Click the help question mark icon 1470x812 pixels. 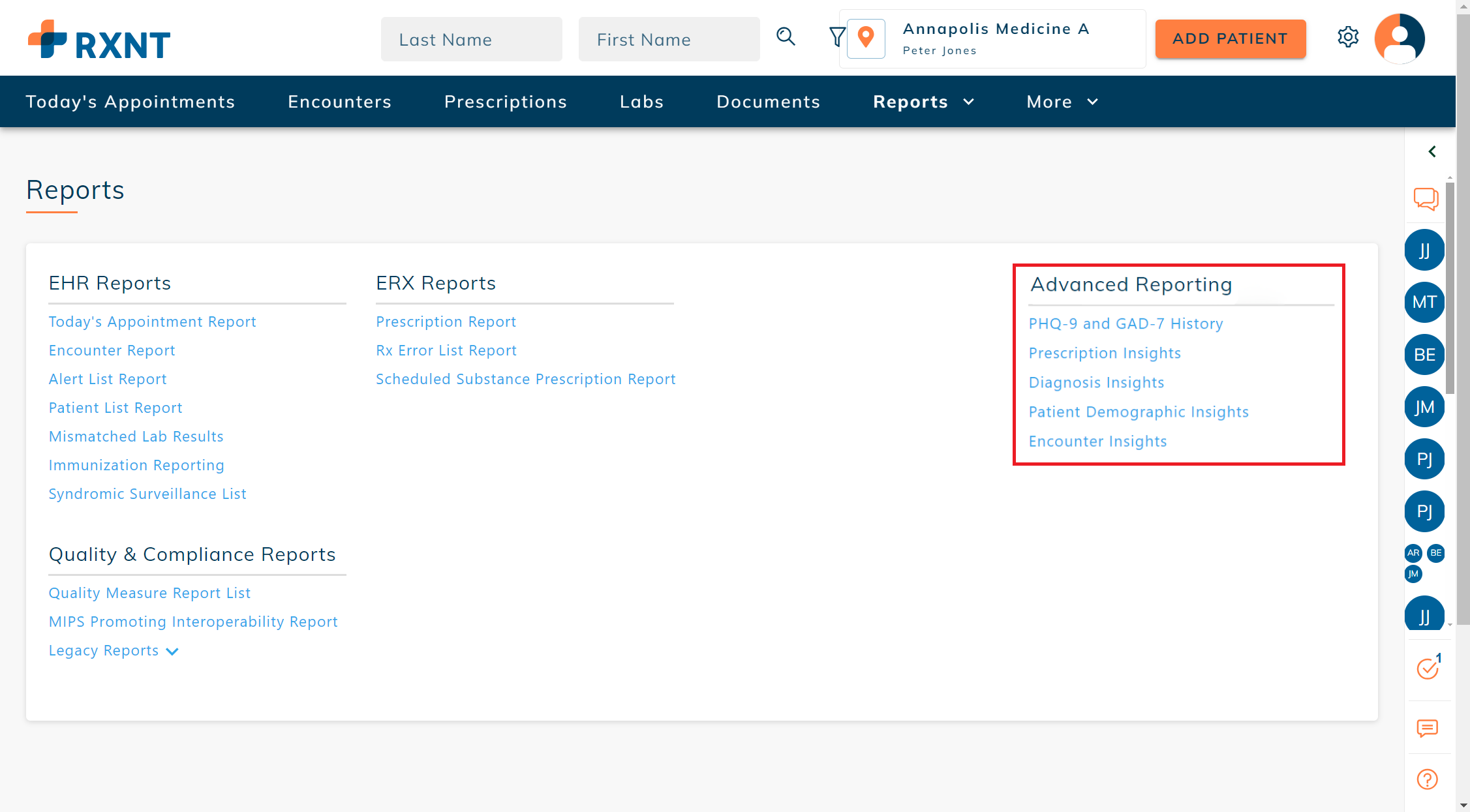1427,779
